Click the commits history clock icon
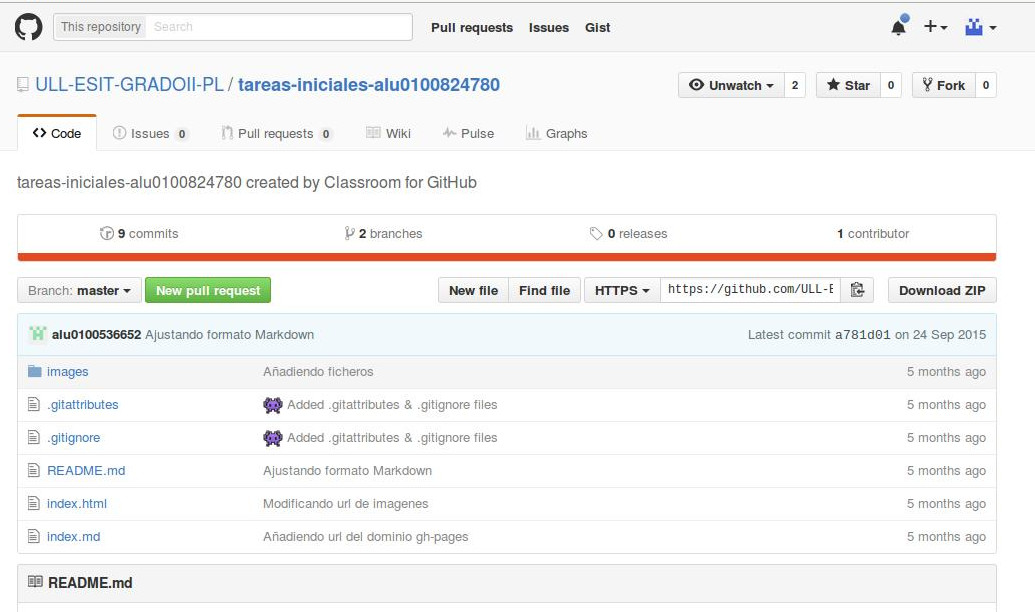 [x=106, y=233]
